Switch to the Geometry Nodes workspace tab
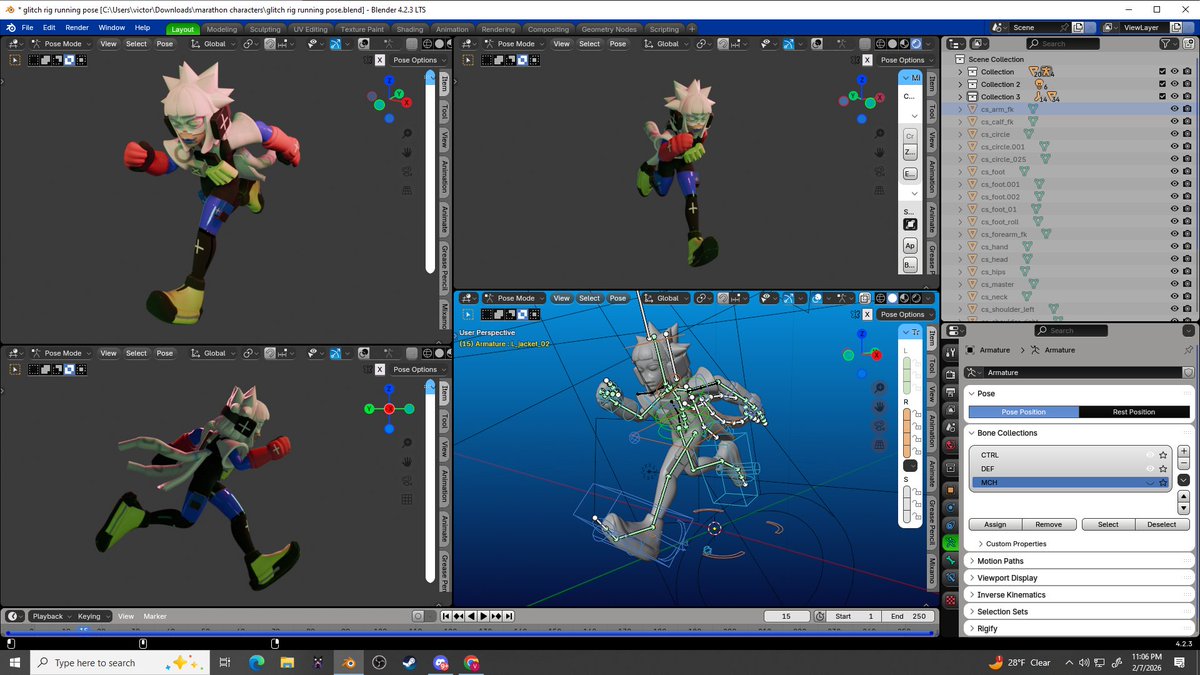1200x675 pixels. pyautogui.click(x=608, y=29)
